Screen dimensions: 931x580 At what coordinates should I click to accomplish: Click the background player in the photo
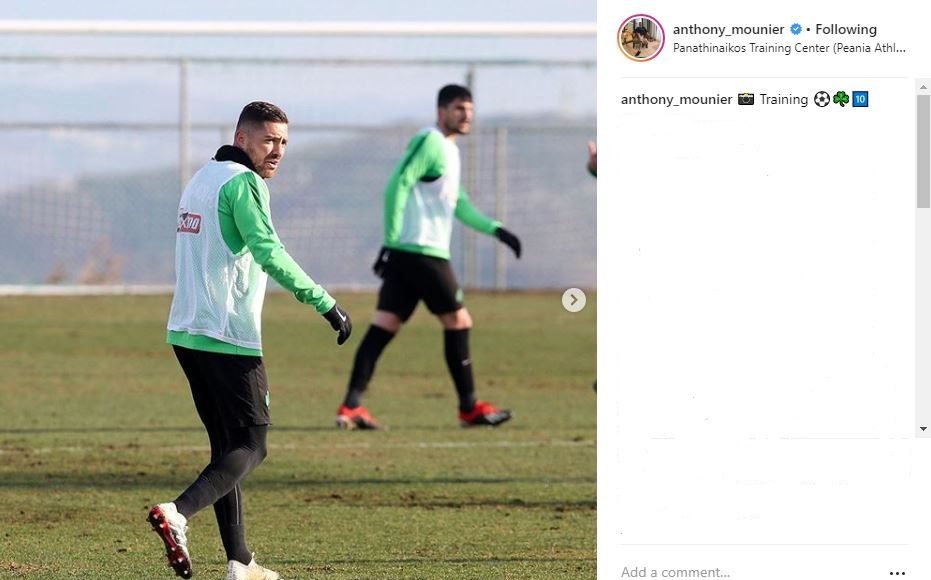[x=429, y=256]
